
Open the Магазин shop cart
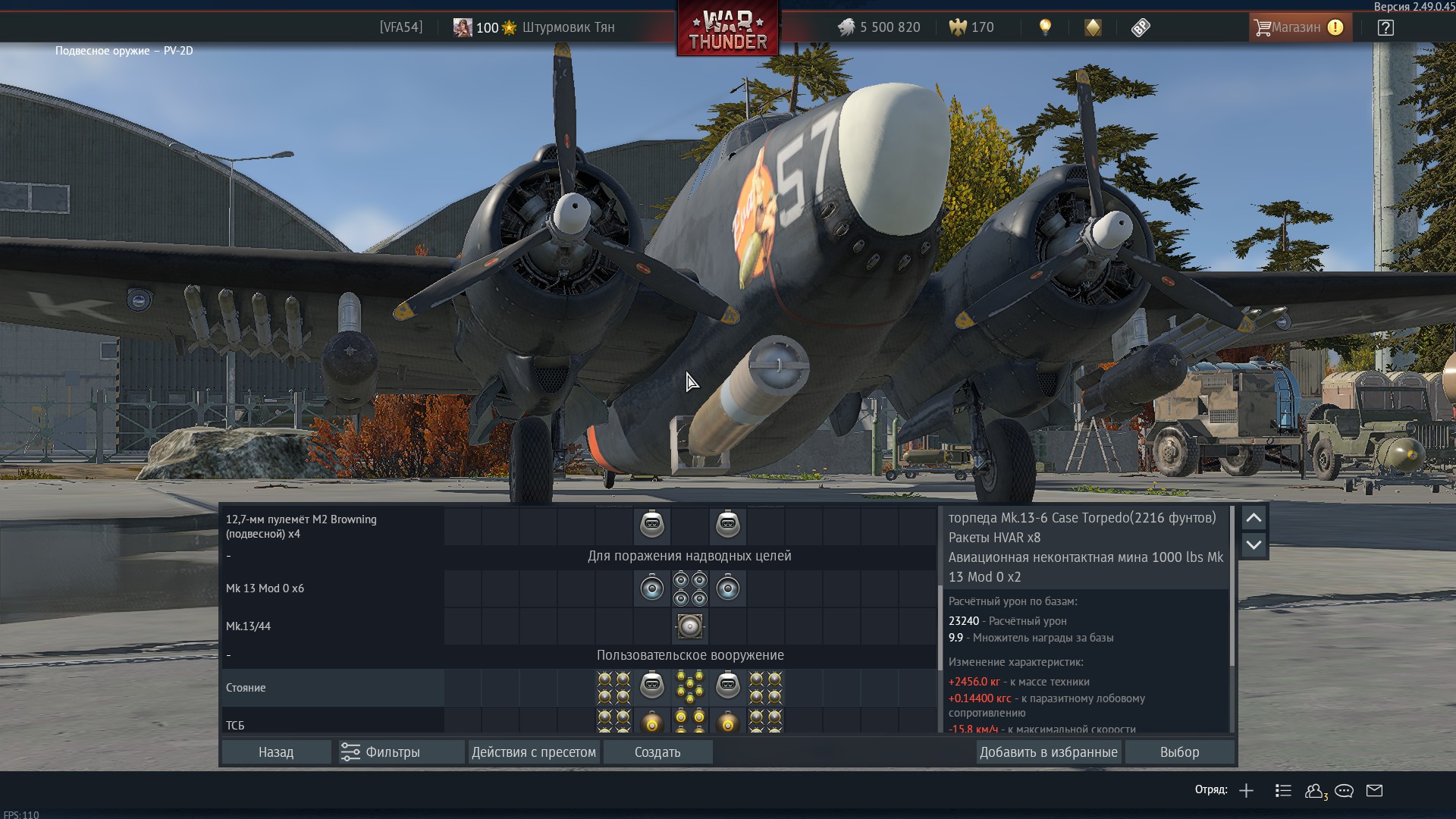[1298, 27]
